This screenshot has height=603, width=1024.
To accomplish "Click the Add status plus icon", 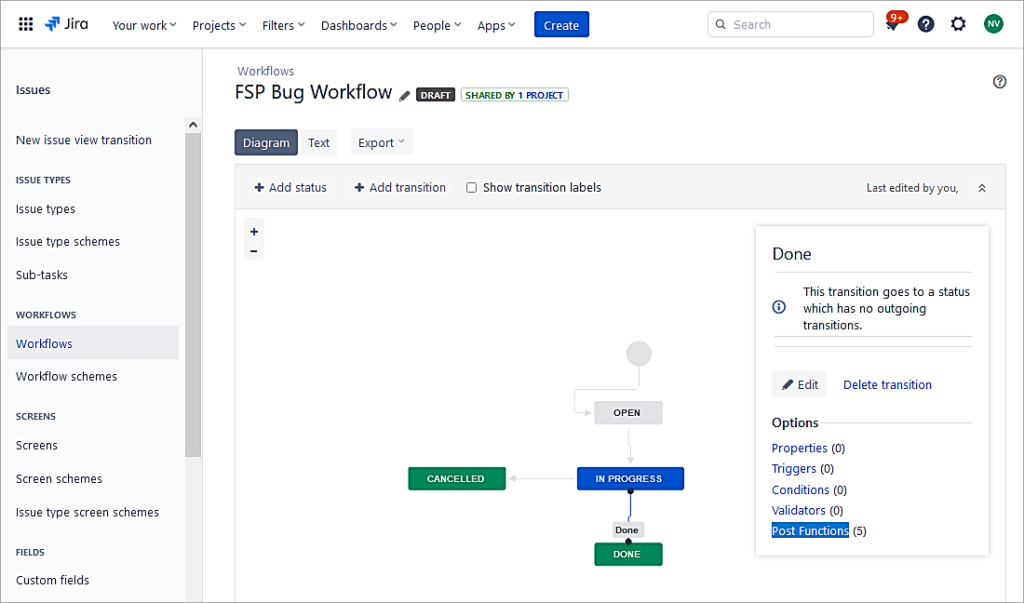I will point(258,187).
